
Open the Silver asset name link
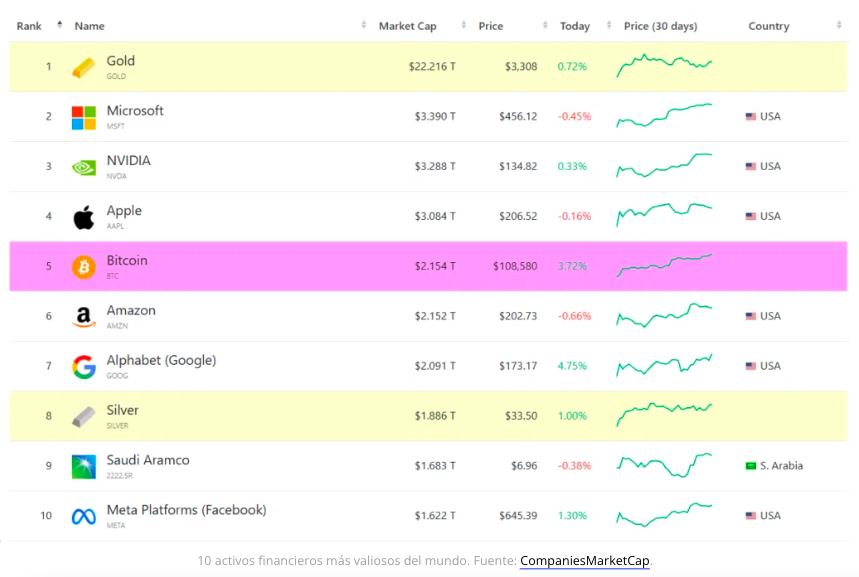click(123, 410)
